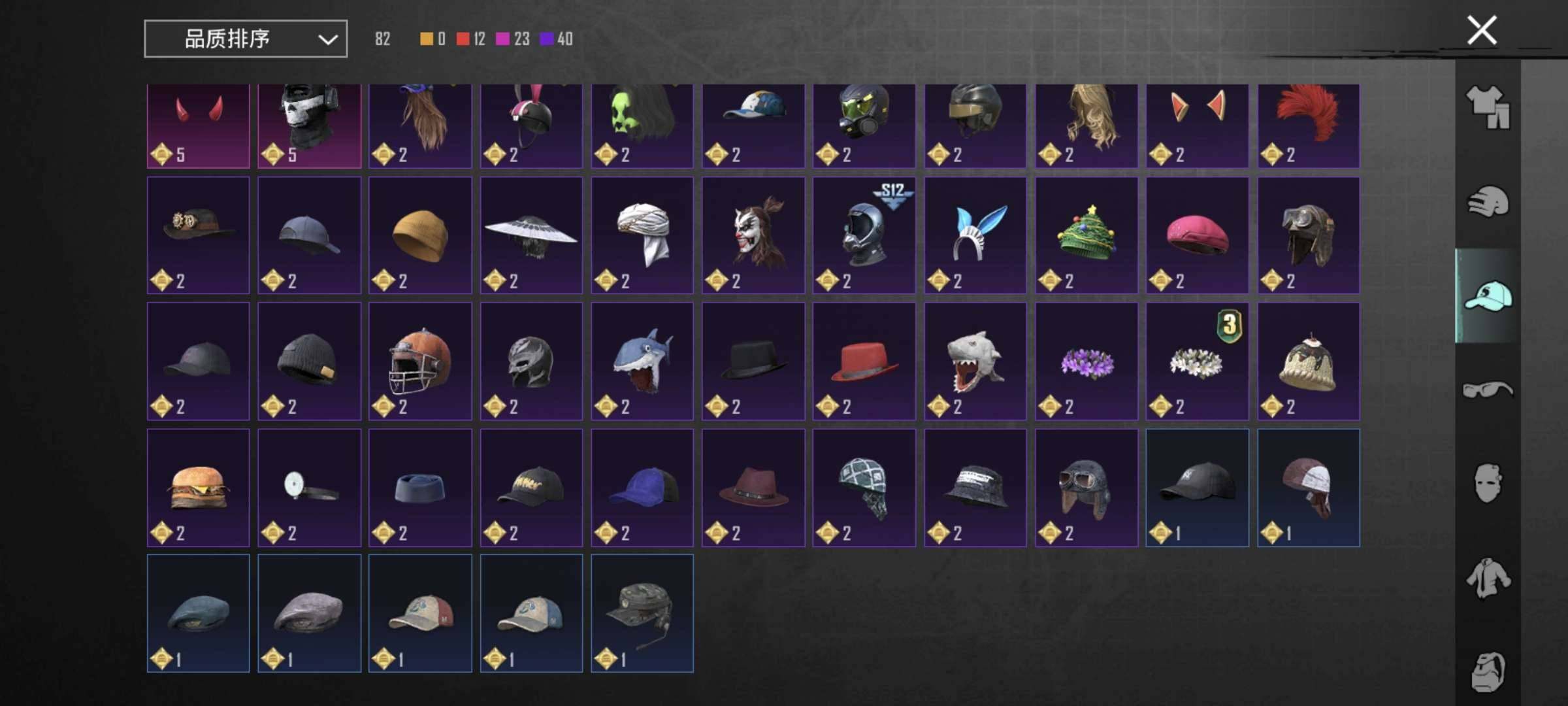Open the face mask category icon

click(1488, 483)
